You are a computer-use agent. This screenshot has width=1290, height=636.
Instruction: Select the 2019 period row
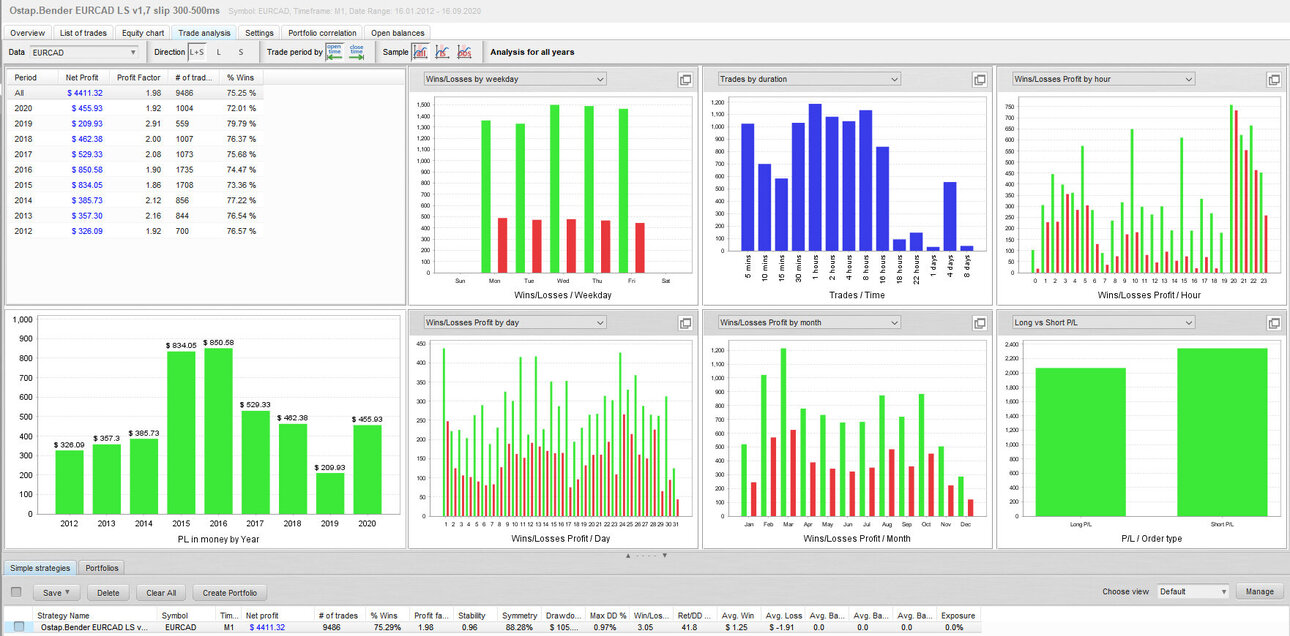[x=134, y=123]
